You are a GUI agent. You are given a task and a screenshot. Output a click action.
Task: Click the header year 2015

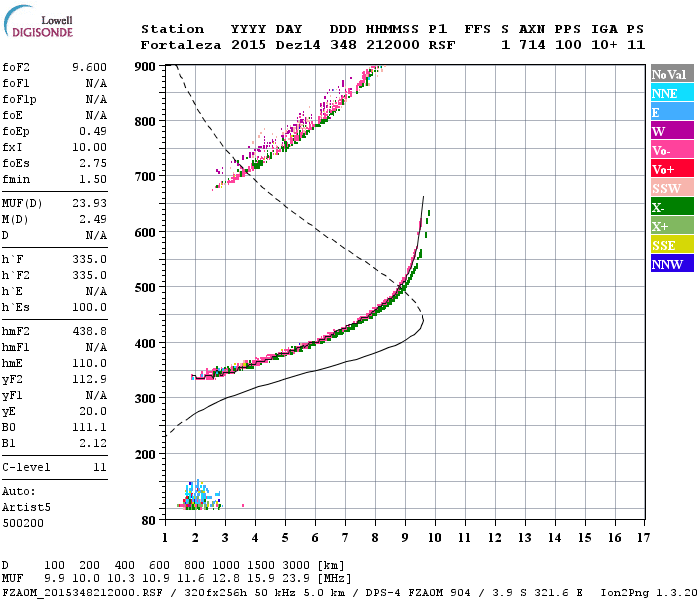point(248,45)
